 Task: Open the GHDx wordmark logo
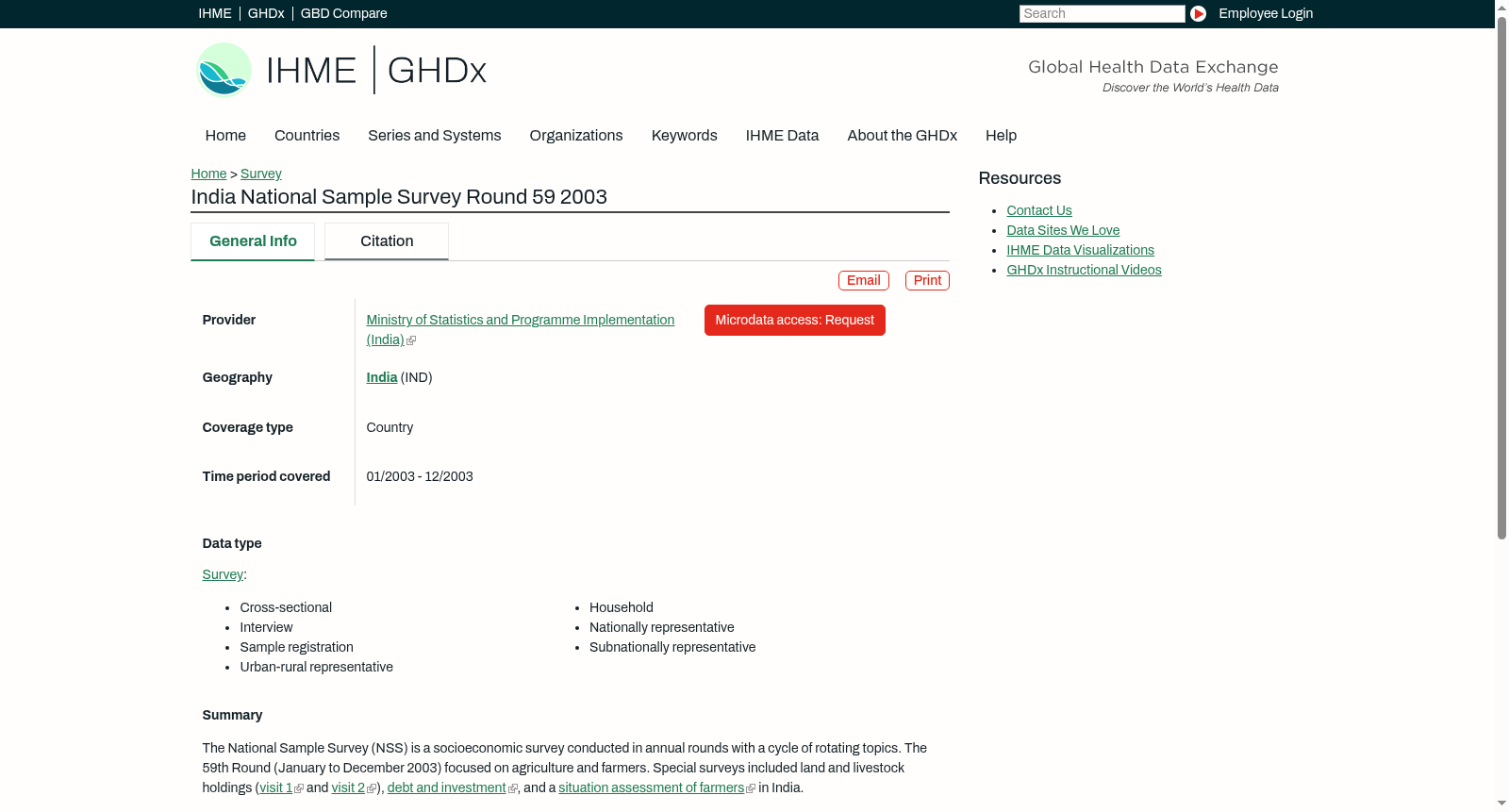point(437,71)
